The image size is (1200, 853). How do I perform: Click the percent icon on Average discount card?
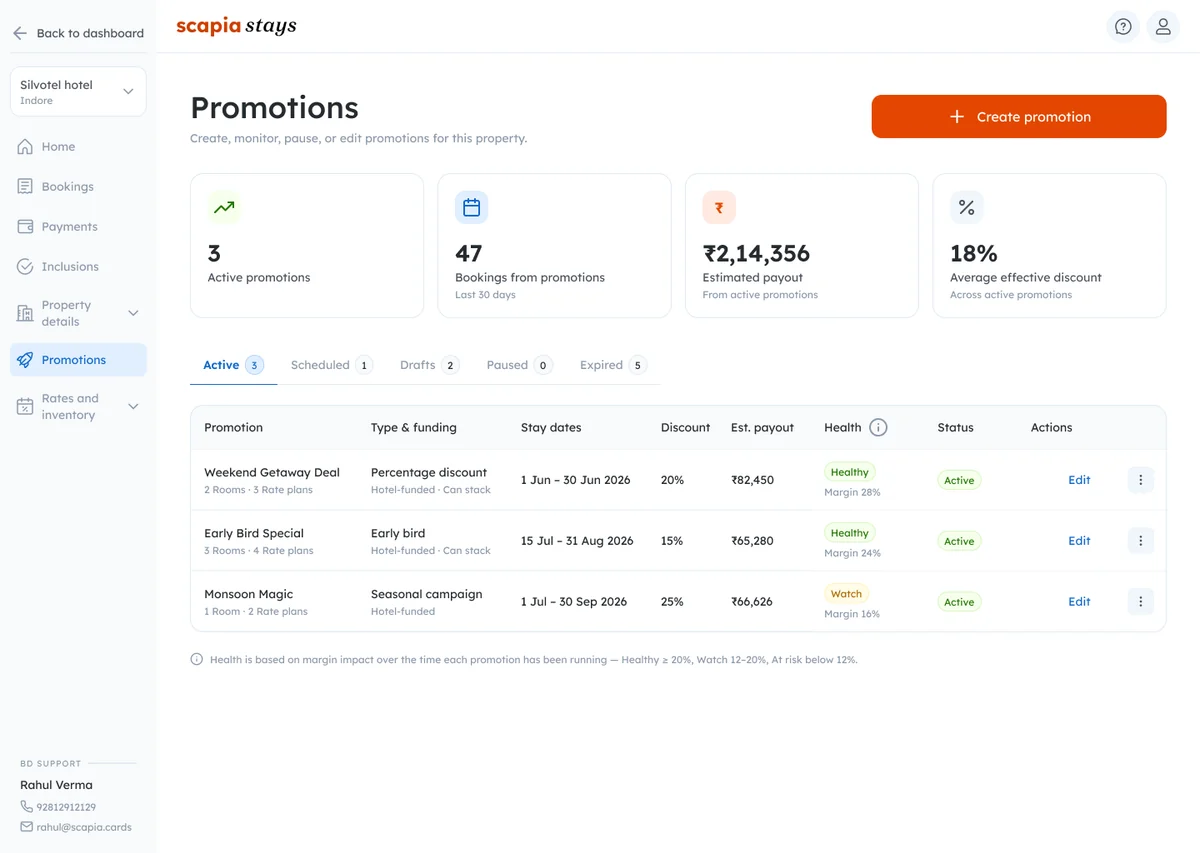click(x=967, y=208)
